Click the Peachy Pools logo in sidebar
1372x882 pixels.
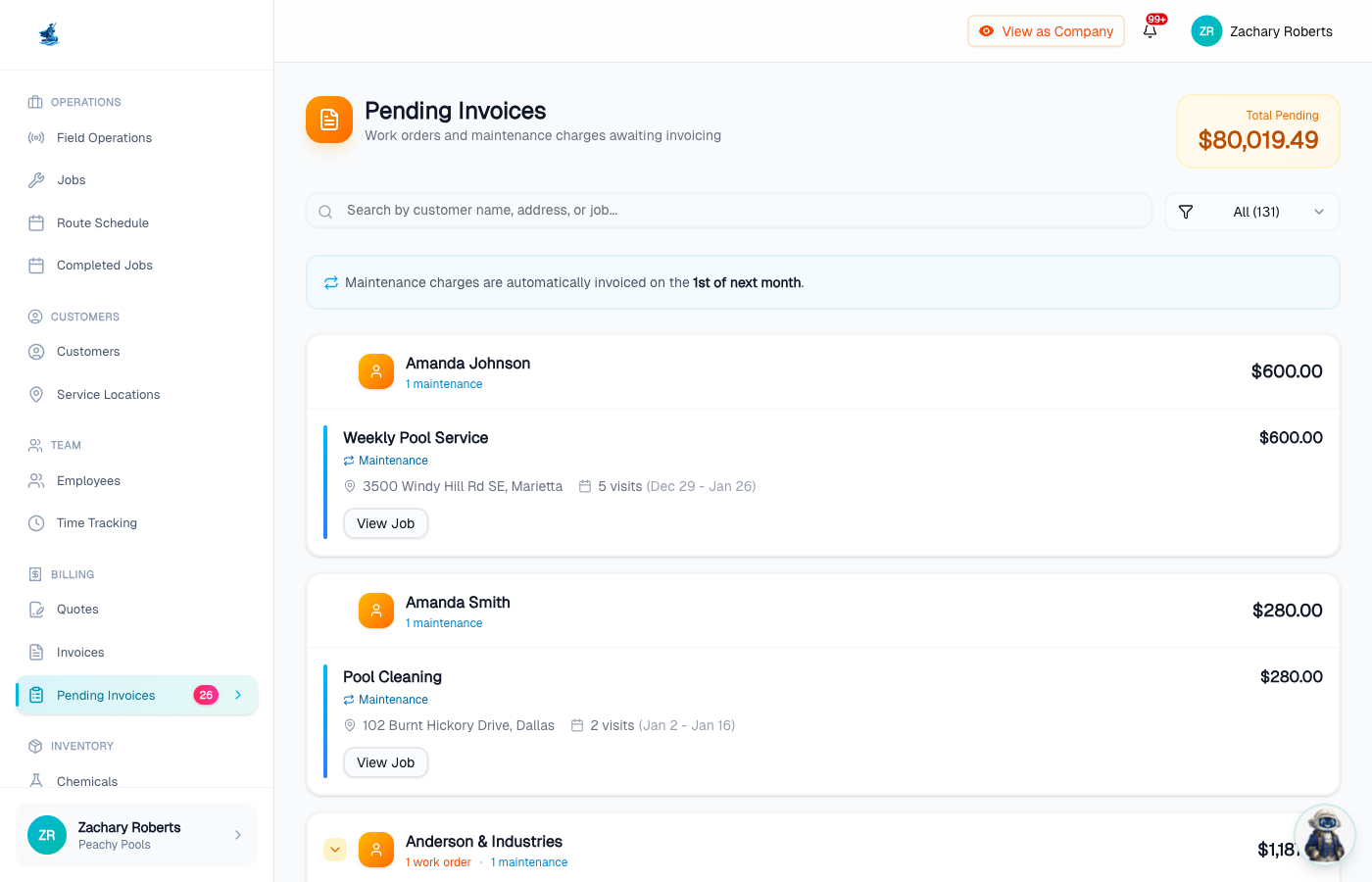49,35
